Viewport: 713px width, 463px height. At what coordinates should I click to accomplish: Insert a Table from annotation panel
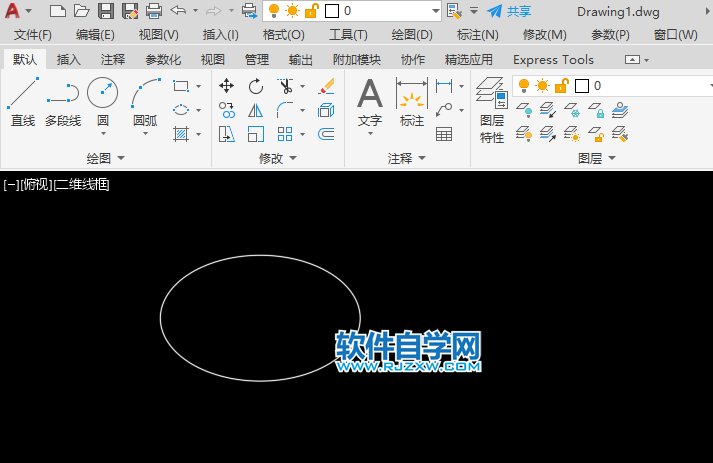pos(444,134)
